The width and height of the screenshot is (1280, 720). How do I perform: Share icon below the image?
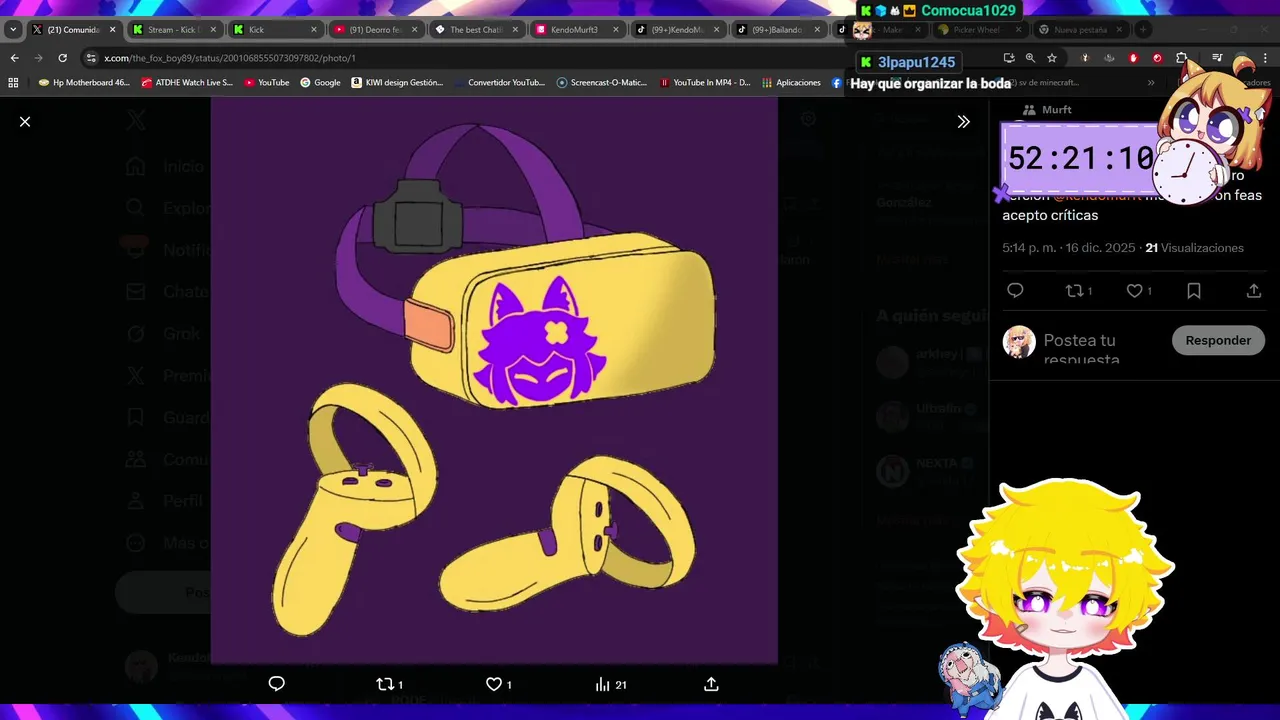pyautogui.click(x=711, y=684)
